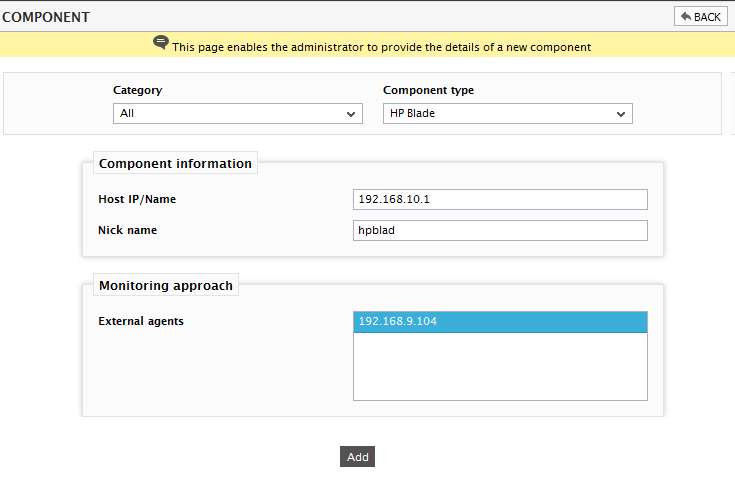Select external agent 192.168.9.104 in list

point(500,322)
